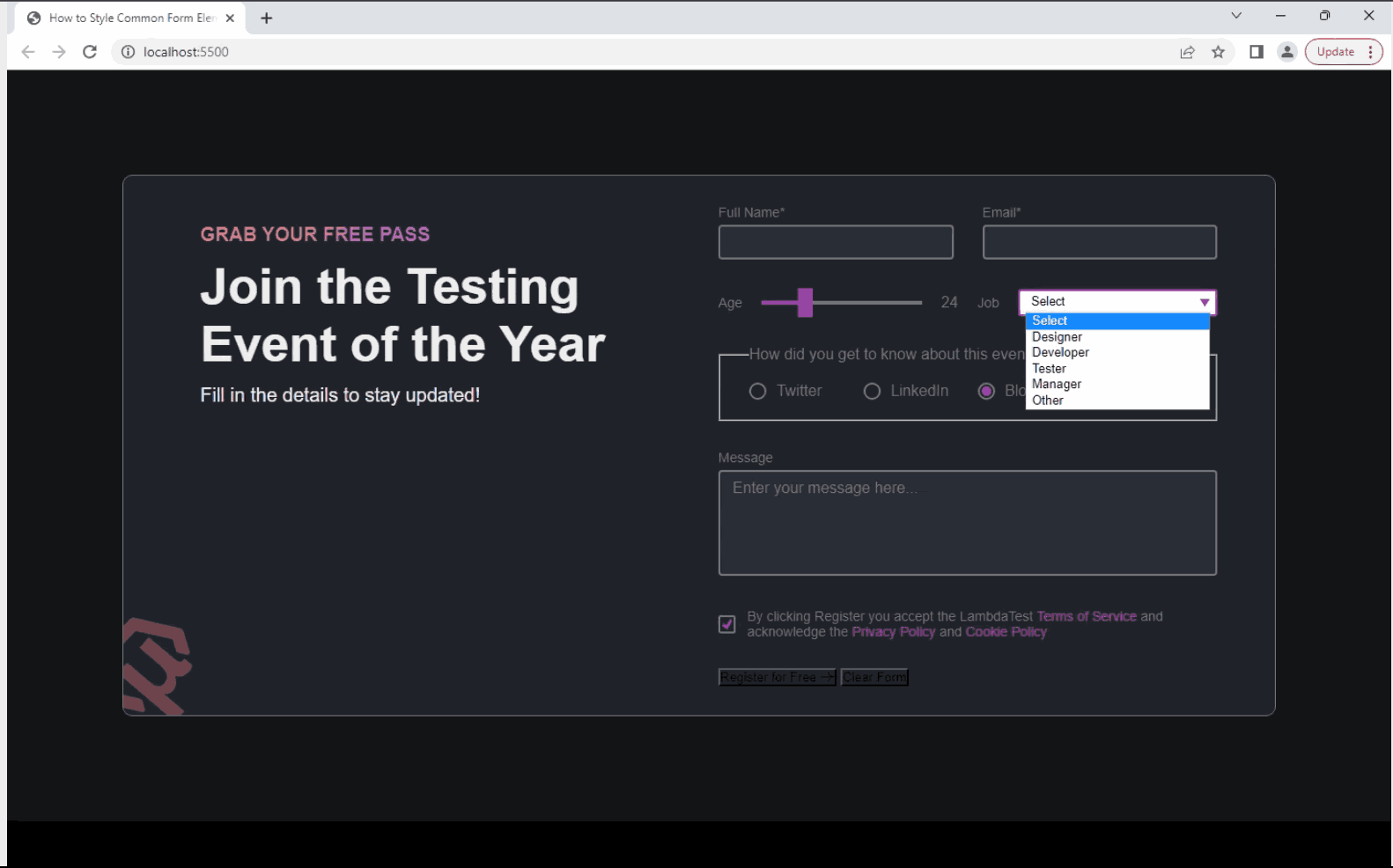Click the Register for Free button

coord(778,677)
